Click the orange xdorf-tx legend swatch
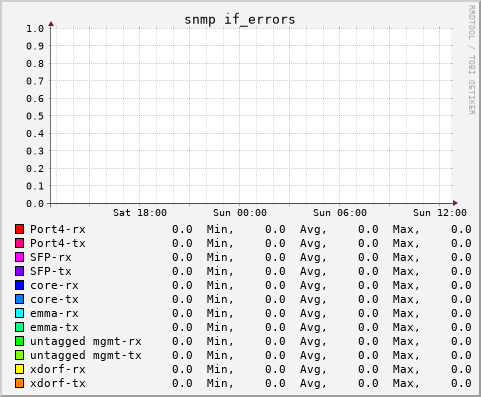Screen dimensions: 481x397 pyautogui.click(x=19, y=383)
